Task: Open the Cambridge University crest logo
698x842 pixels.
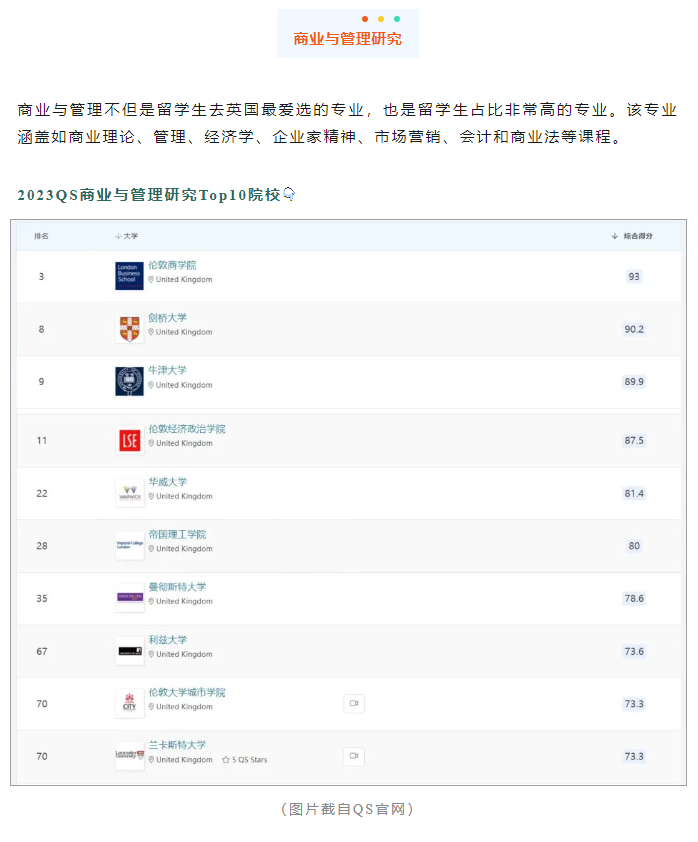Action: [129, 329]
